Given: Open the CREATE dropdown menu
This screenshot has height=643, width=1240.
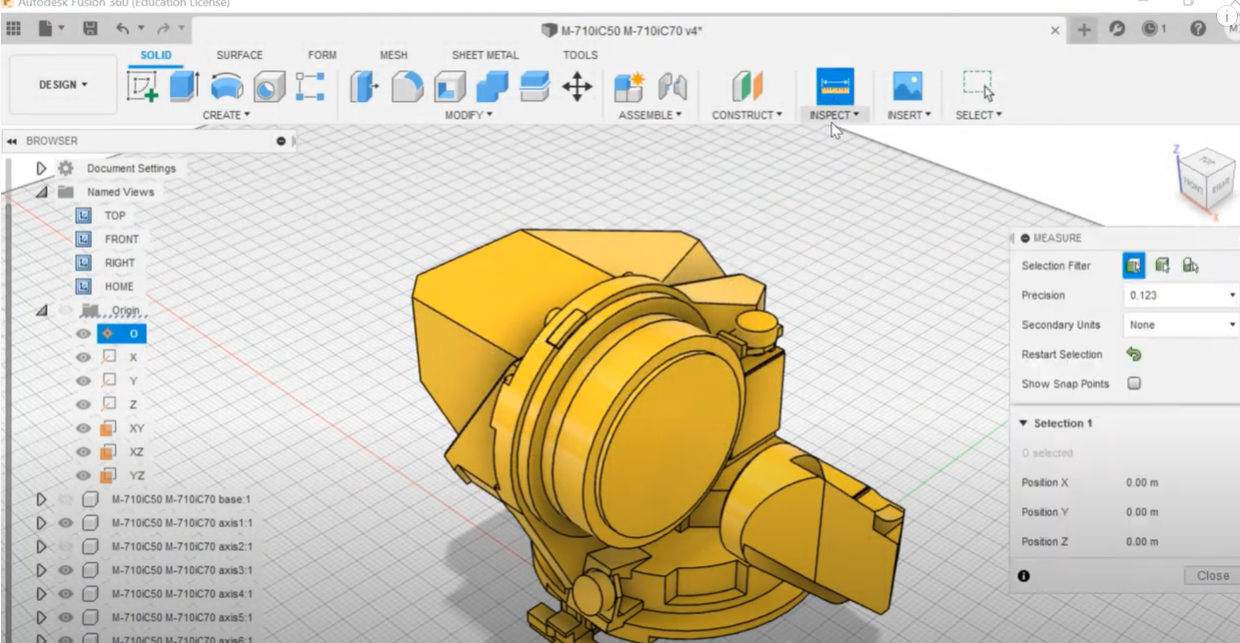Looking at the screenshot, I should tap(227, 115).
